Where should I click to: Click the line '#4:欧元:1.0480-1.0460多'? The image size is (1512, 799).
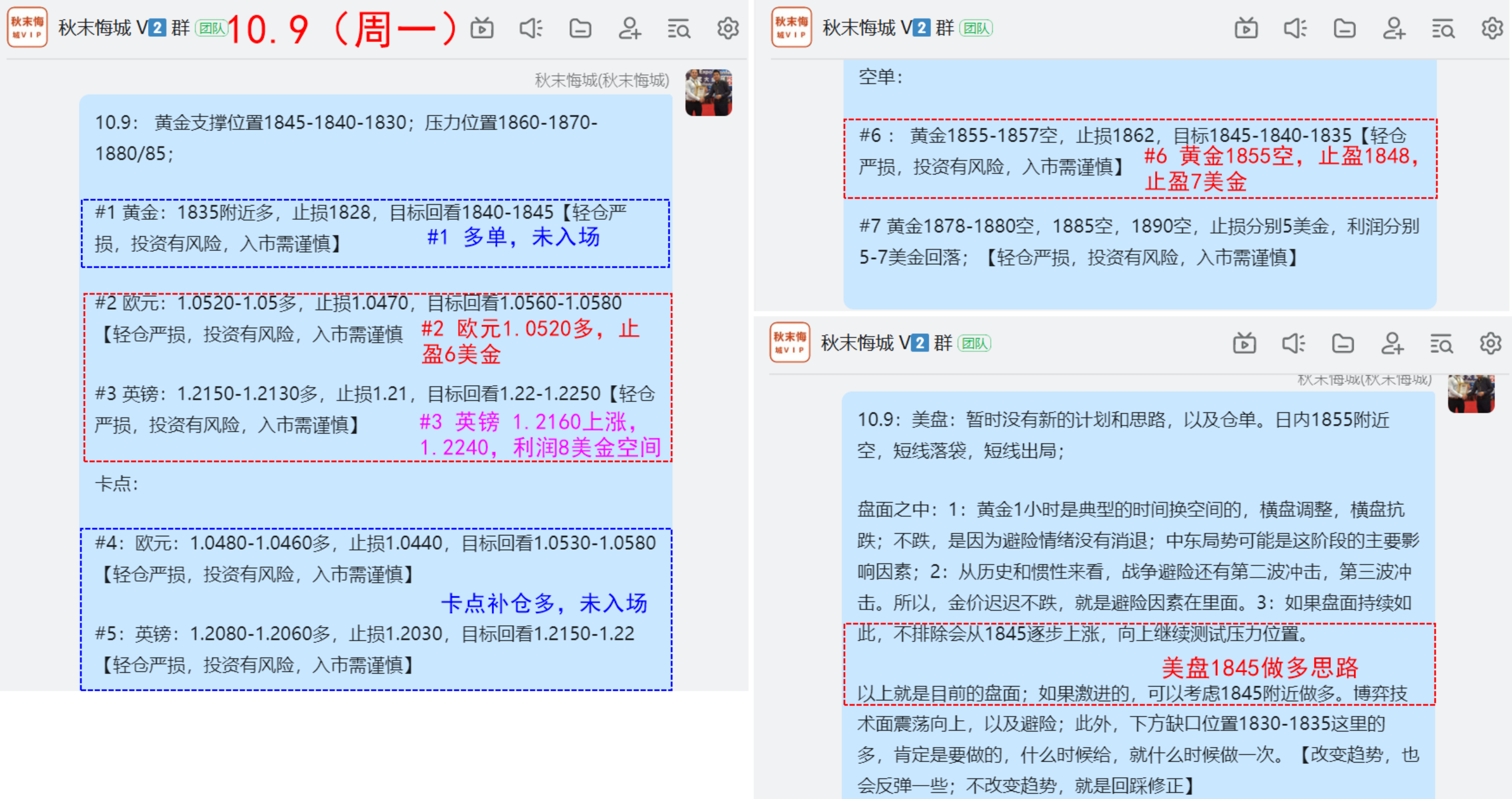coord(375,543)
